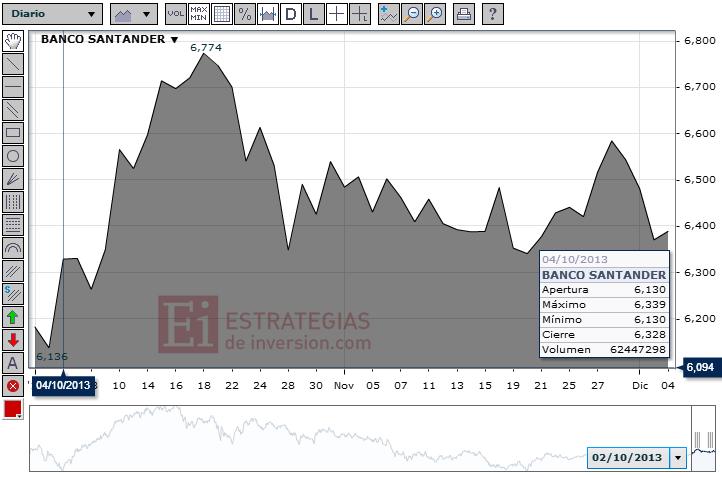
Task: Click the Nov axis label
Action: click(x=344, y=386)
